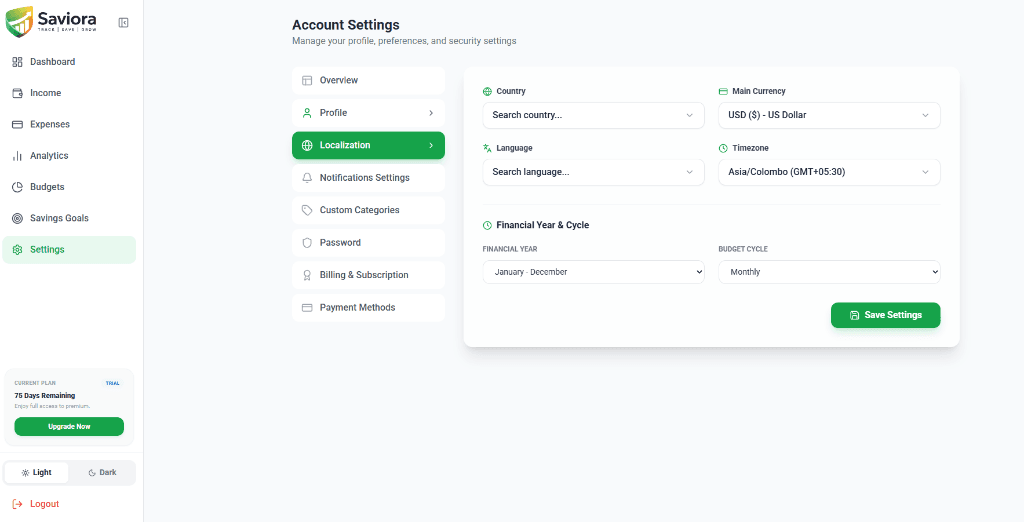The image size is (1024, 522).
Task: Click clock icon beside Financial Year & Cycle
Action: [487, 225]
